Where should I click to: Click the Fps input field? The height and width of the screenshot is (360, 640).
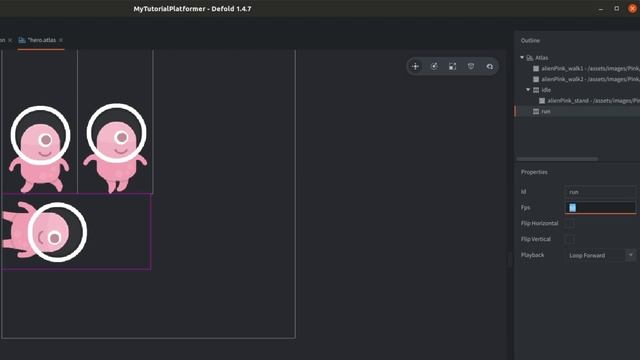pyautogui.click(x=600, y=208)
